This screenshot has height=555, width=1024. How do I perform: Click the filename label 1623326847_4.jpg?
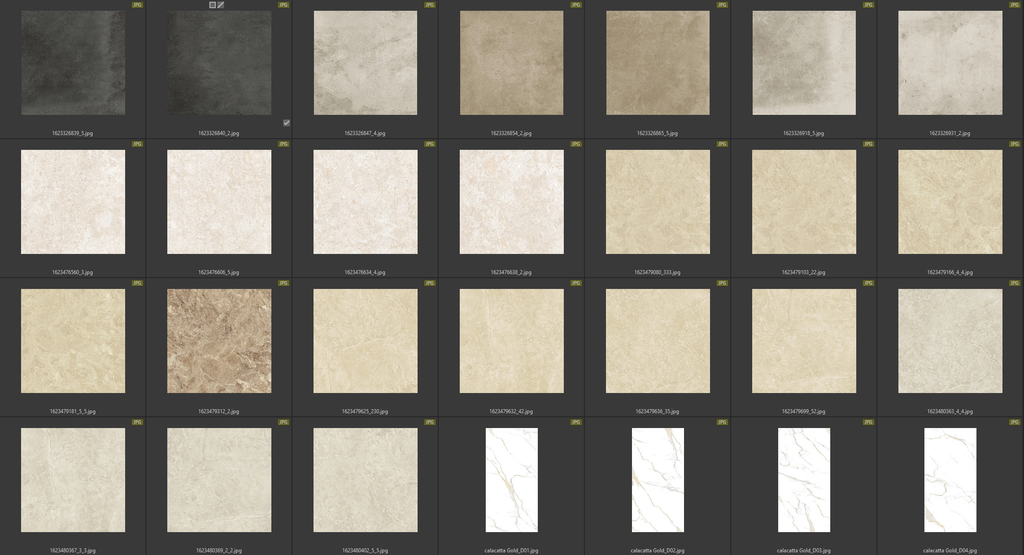point(365,133)
